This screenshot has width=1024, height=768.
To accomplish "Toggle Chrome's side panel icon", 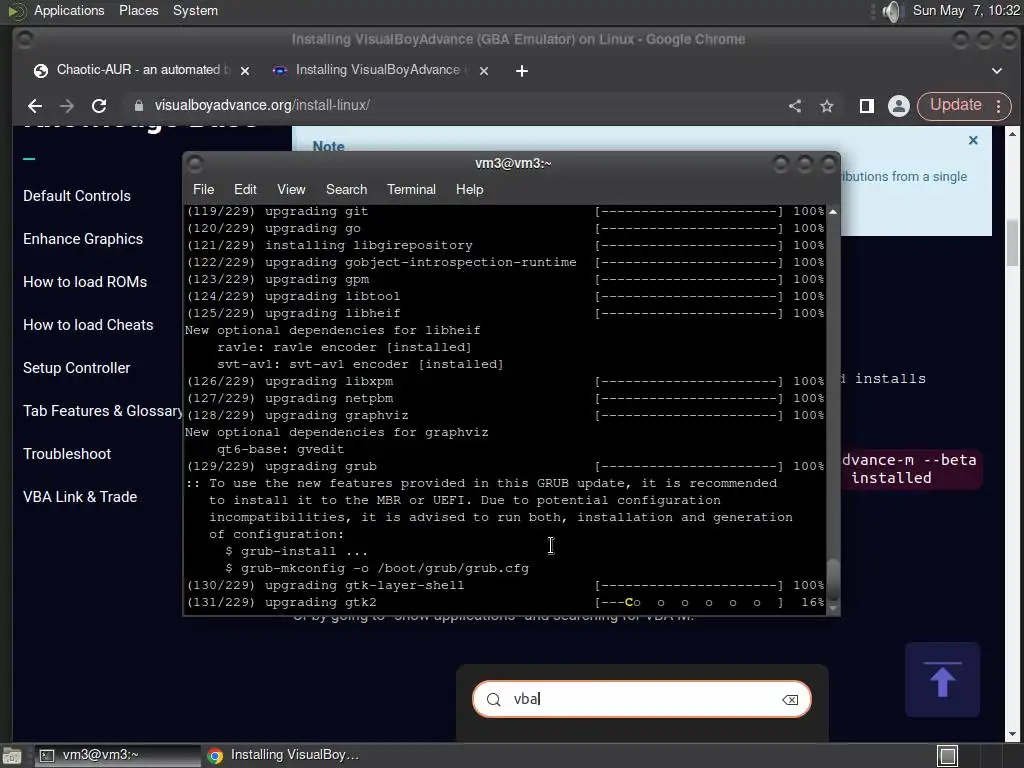I will pyautogui.click(x=867, y=106).
